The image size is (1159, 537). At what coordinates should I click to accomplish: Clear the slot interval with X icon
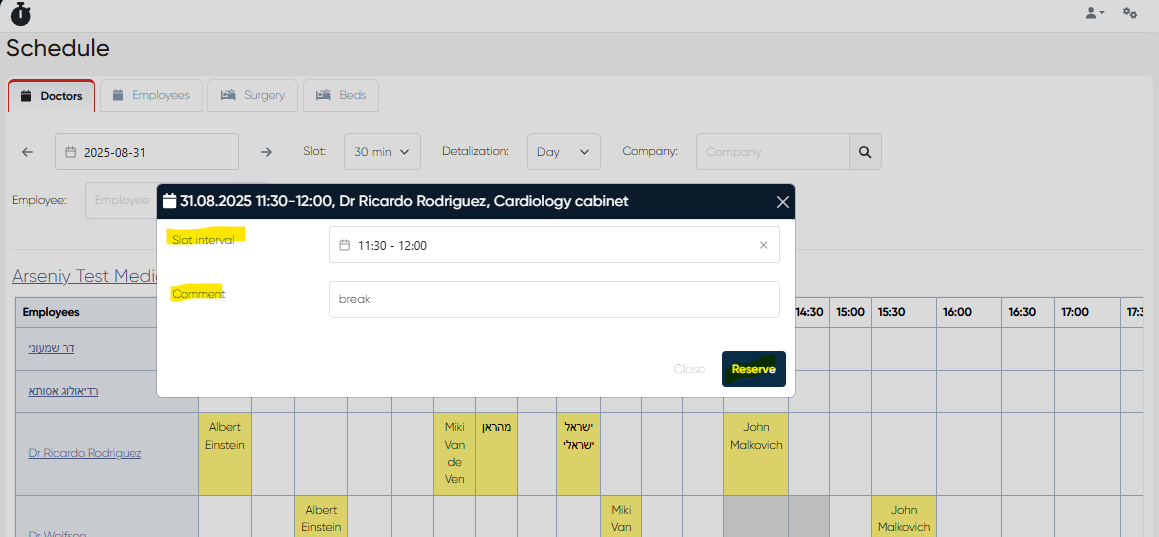pyautogui.click(x=763, y=245)
